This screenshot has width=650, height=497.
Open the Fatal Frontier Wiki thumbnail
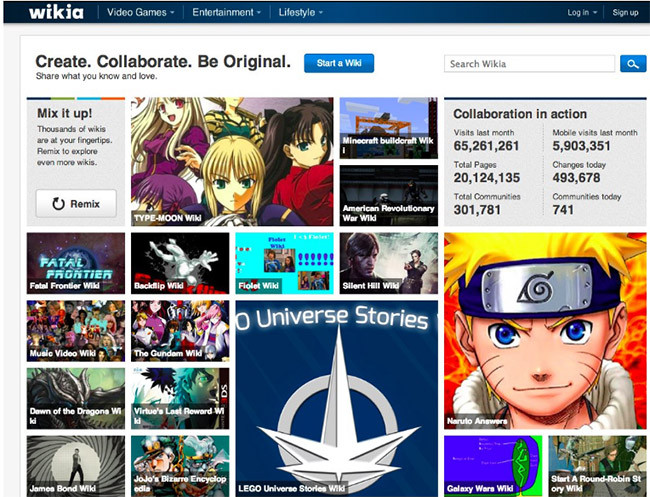tap(76, 263)
